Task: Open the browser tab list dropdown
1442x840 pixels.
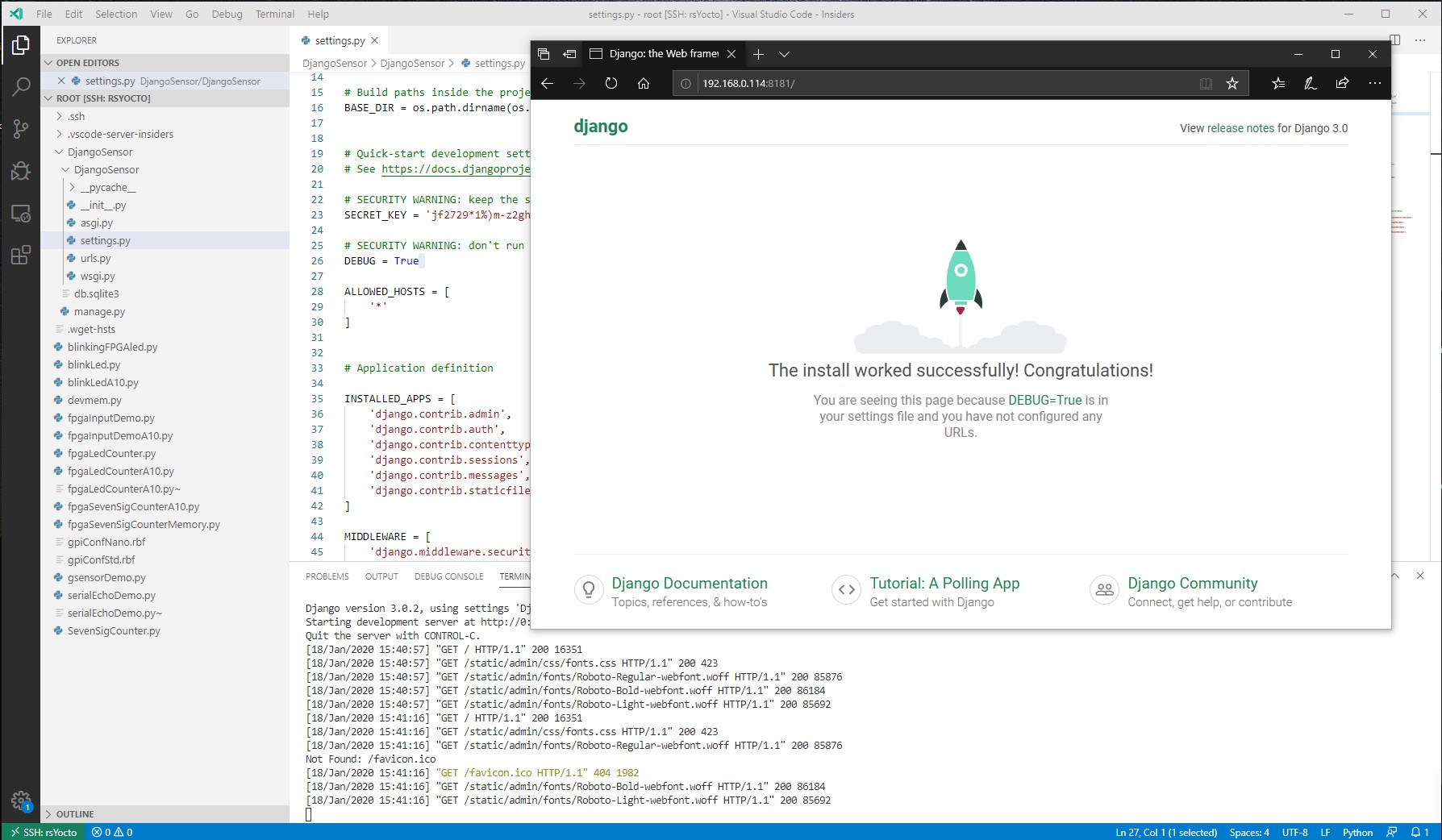Action: point(784,54)
